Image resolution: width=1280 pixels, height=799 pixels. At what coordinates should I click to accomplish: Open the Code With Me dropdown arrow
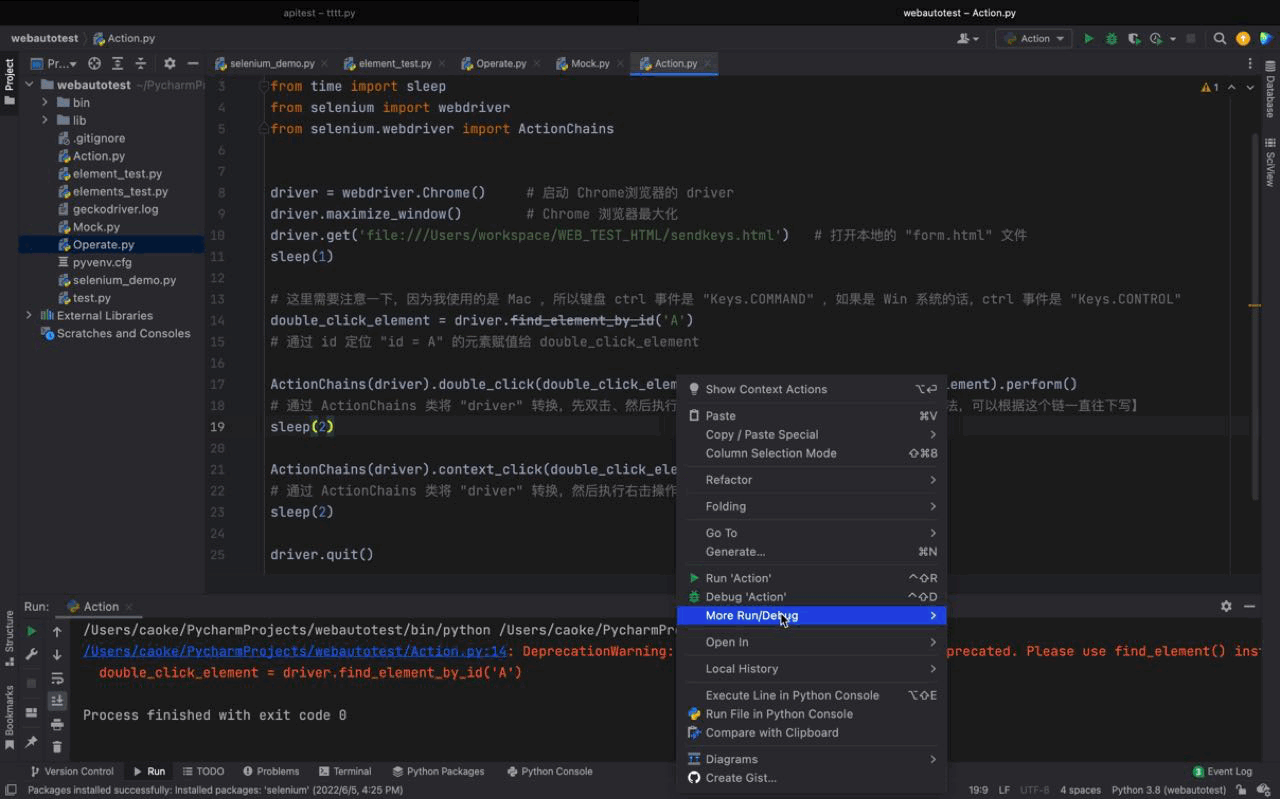(x=976, y=39)
